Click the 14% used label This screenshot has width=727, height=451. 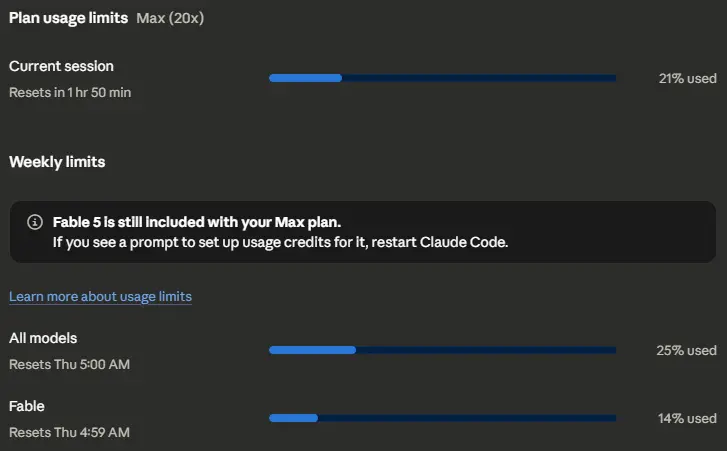[687, 419]
